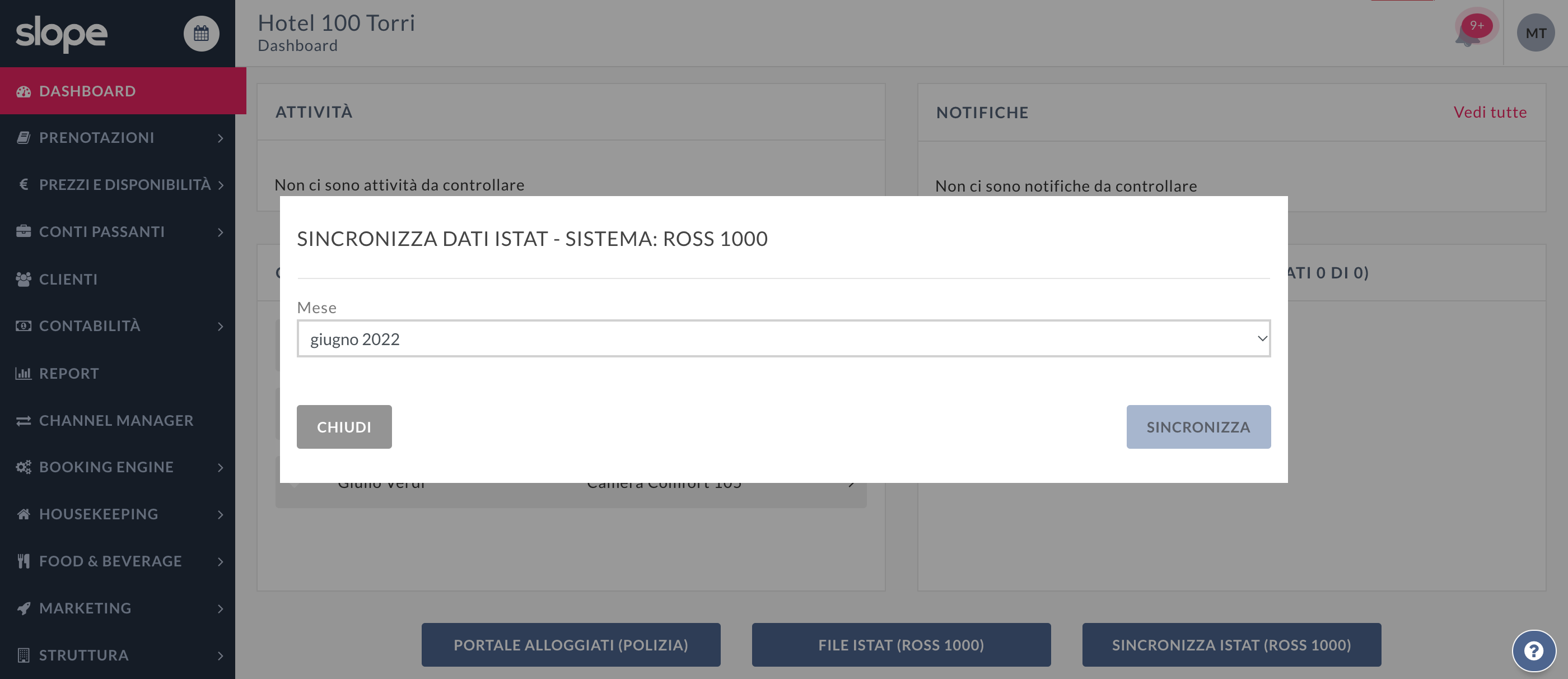1568x679 pixels.
Task: Select the Struttura menu item
Action: point(83,655)
